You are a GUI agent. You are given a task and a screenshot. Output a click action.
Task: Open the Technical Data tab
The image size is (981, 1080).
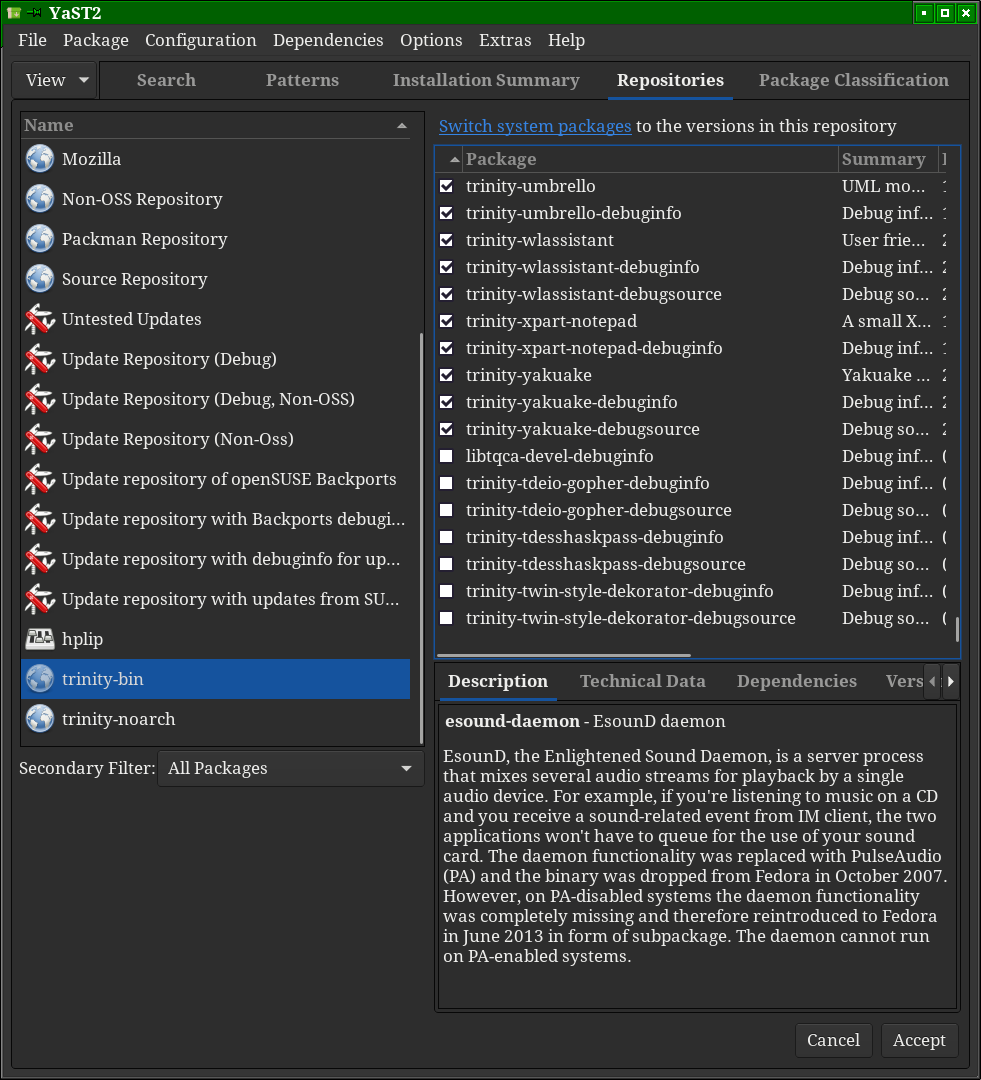(x=643, y=681)
